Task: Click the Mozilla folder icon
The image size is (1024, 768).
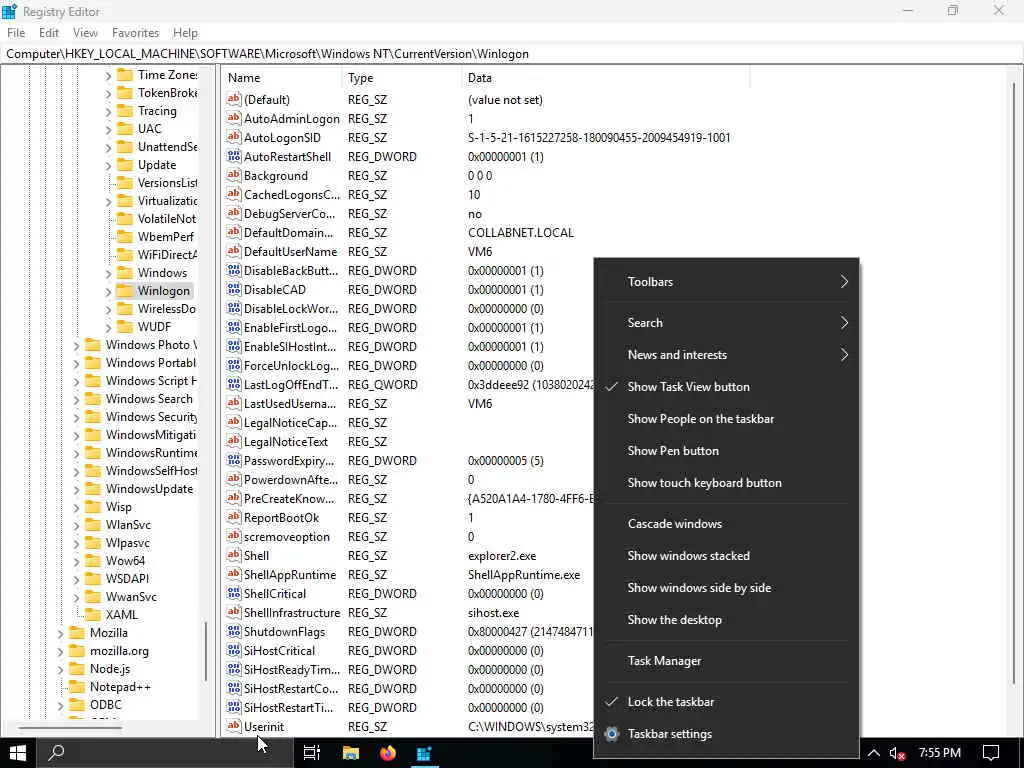Action: coord(77,632)
